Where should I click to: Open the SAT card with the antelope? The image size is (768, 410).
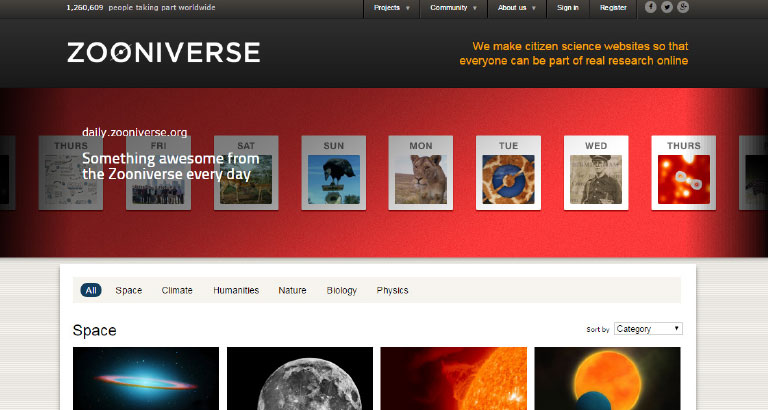tap(246, 173)
